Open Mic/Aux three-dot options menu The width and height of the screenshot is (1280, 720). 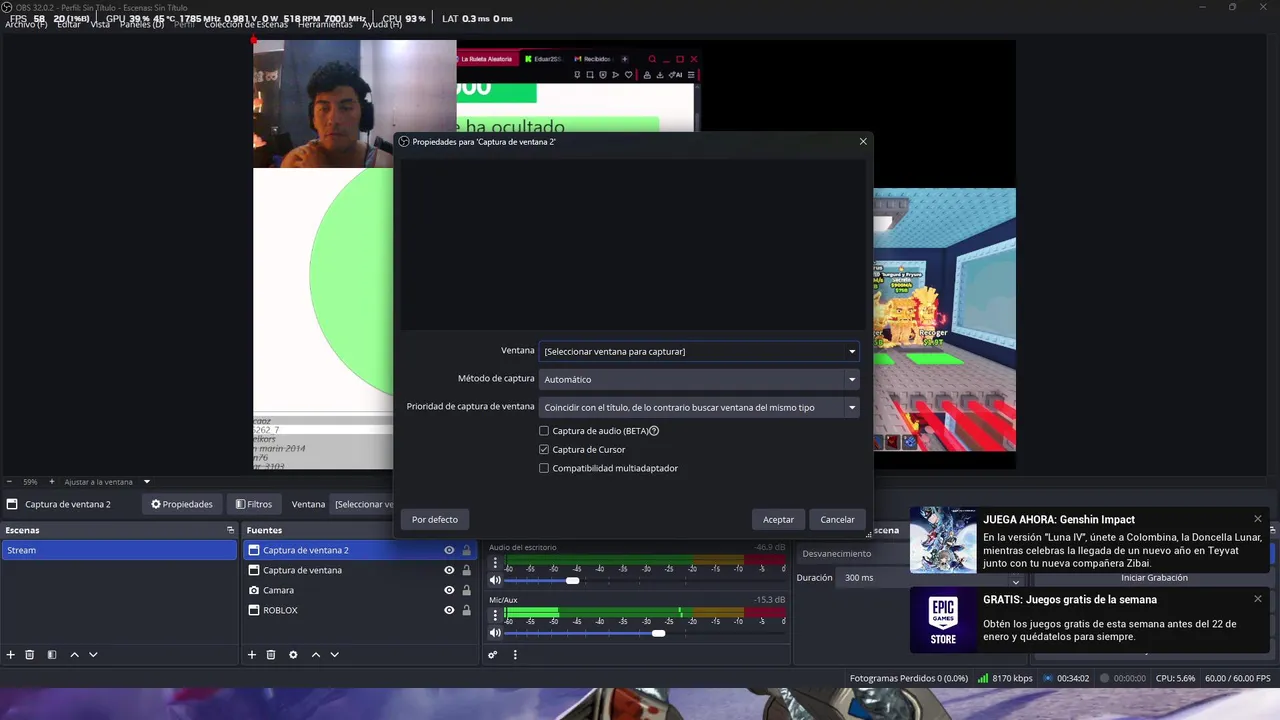(x=495, y=616)
